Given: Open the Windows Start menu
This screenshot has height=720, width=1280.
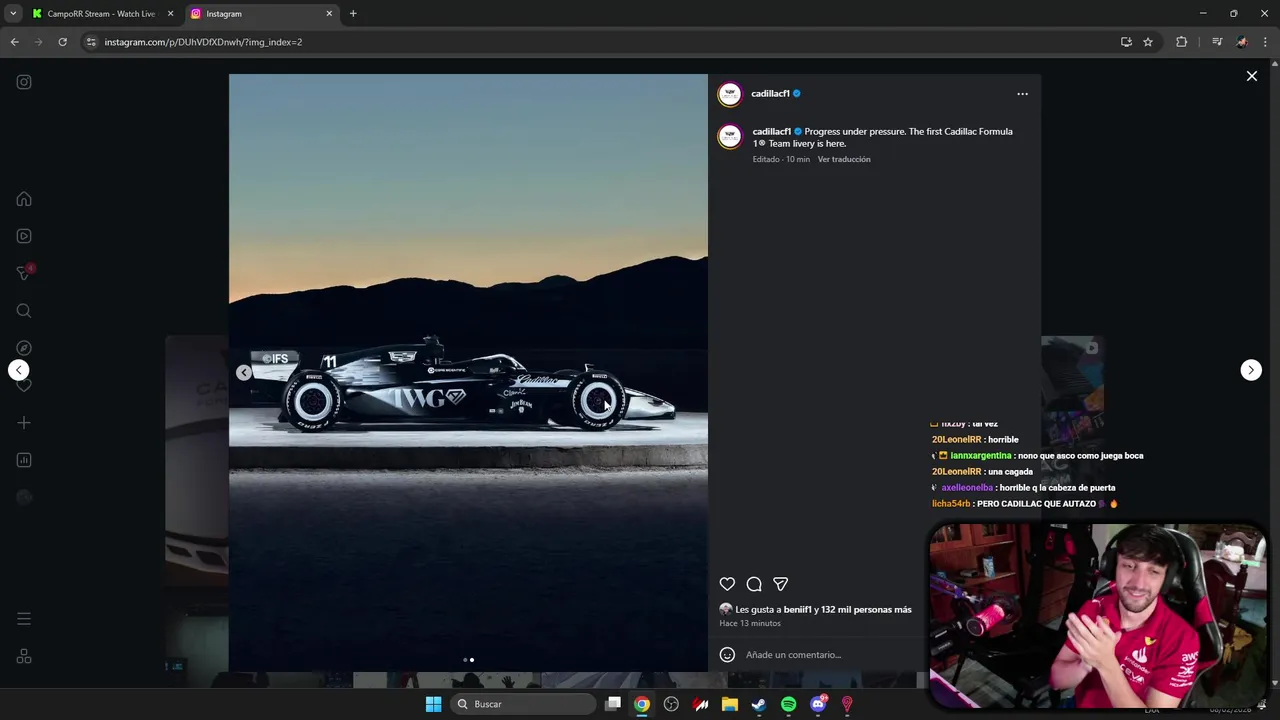Looking at the screenshot, I should 433,704.
